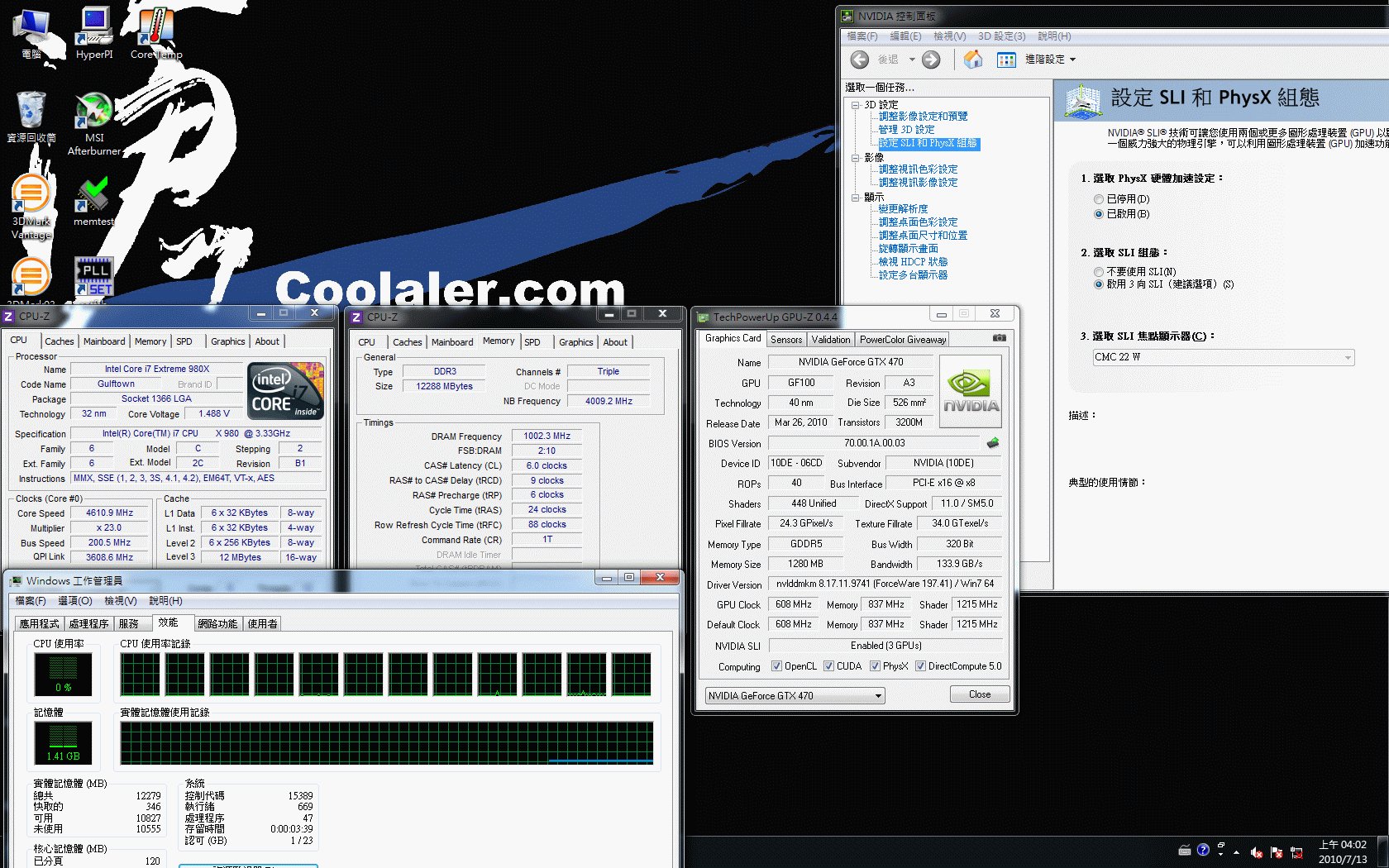The width and height of the screenshot is (1389, 868).
Task: Open the 3DMark Vantage desktop shortcut
Action: coord(31,207)
